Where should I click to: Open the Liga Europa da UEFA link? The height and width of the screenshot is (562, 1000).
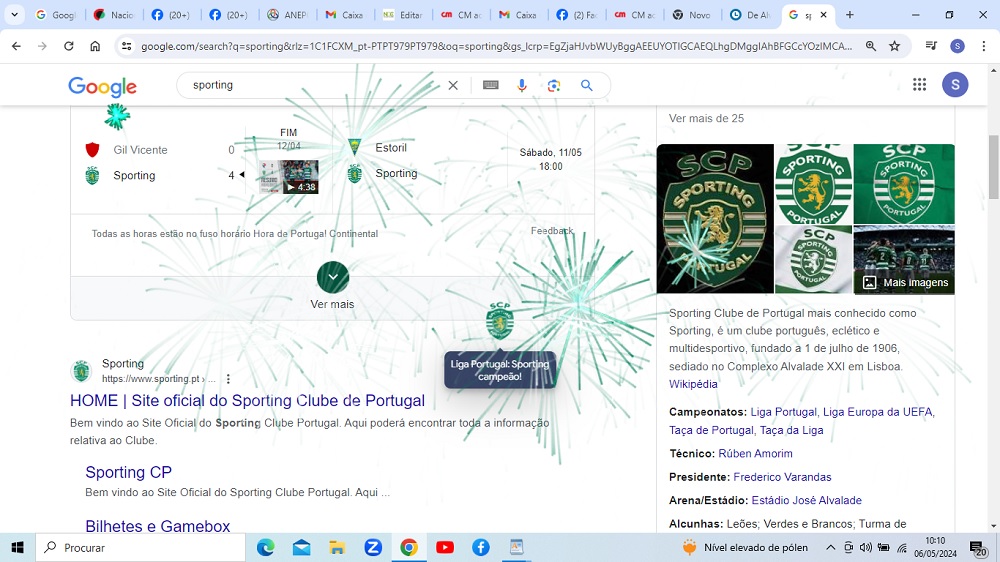(x=877, y=412)
